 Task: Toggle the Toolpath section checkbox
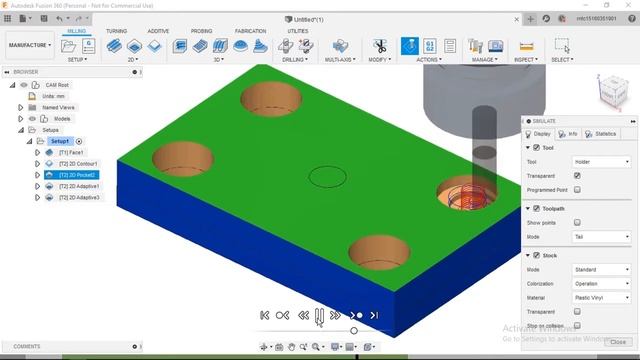pos(536,209)
